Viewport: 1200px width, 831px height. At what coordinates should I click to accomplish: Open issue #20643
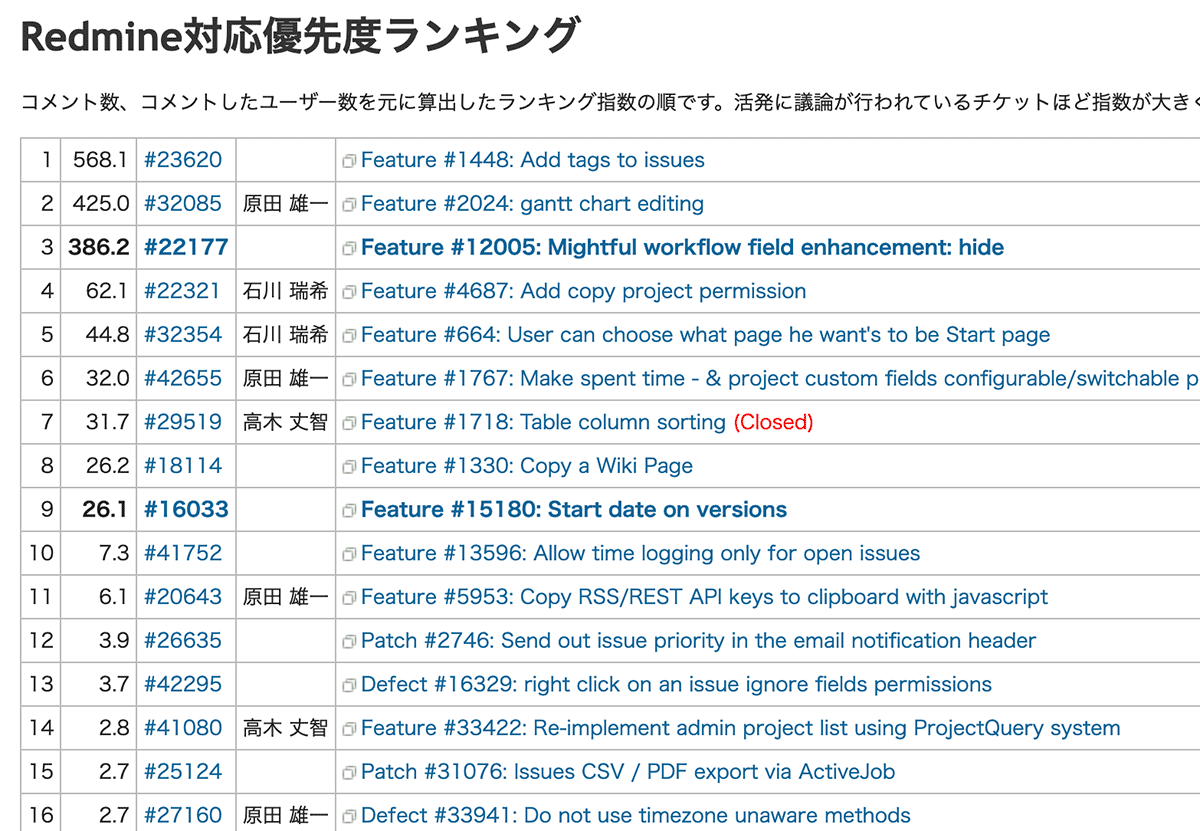click(x=183, y=597)
